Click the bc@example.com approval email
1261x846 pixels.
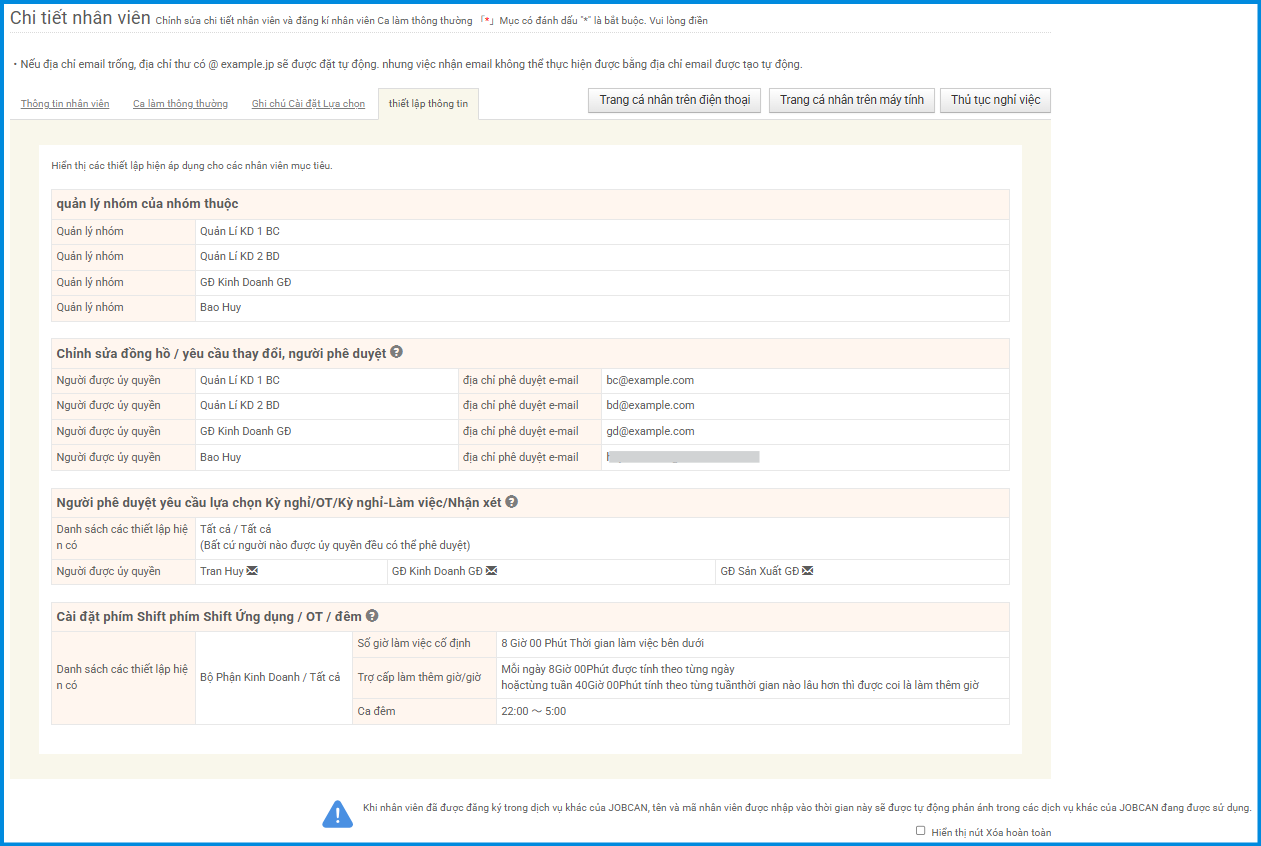[650, 380]
